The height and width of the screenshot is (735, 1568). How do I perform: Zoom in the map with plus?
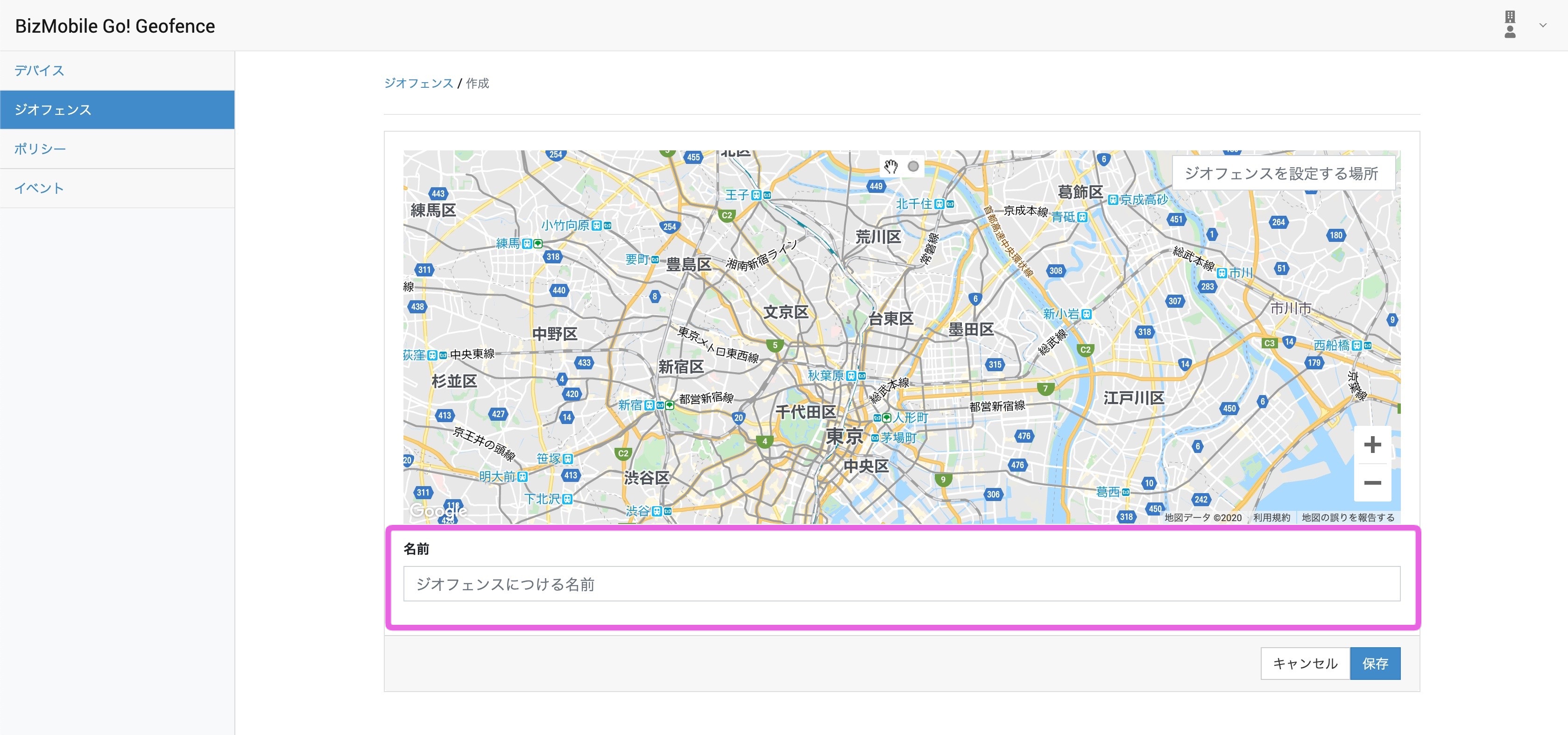(x=1372, y=445)
